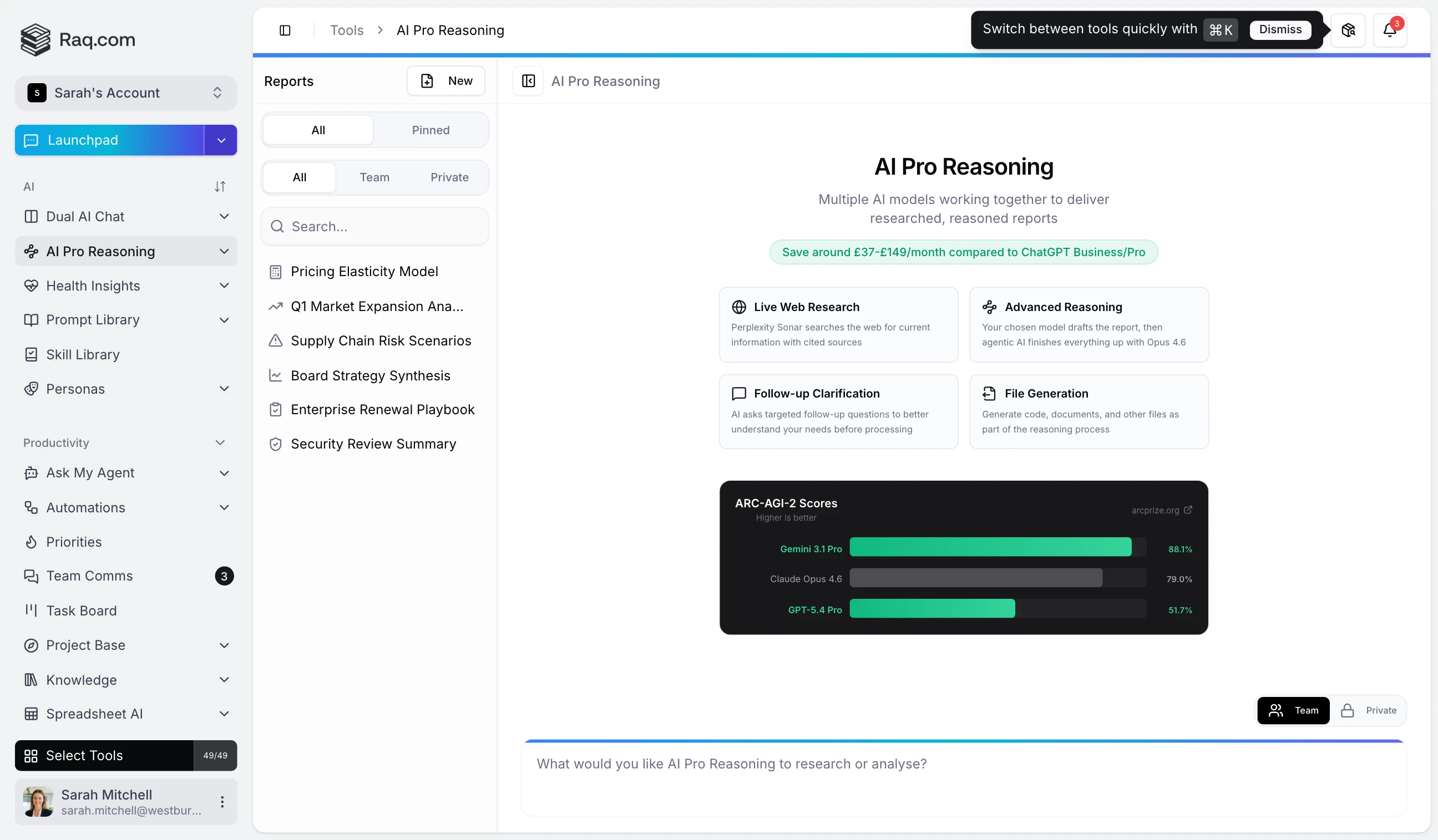Click the New report button
1438x840 pixels.
[445, 81]
